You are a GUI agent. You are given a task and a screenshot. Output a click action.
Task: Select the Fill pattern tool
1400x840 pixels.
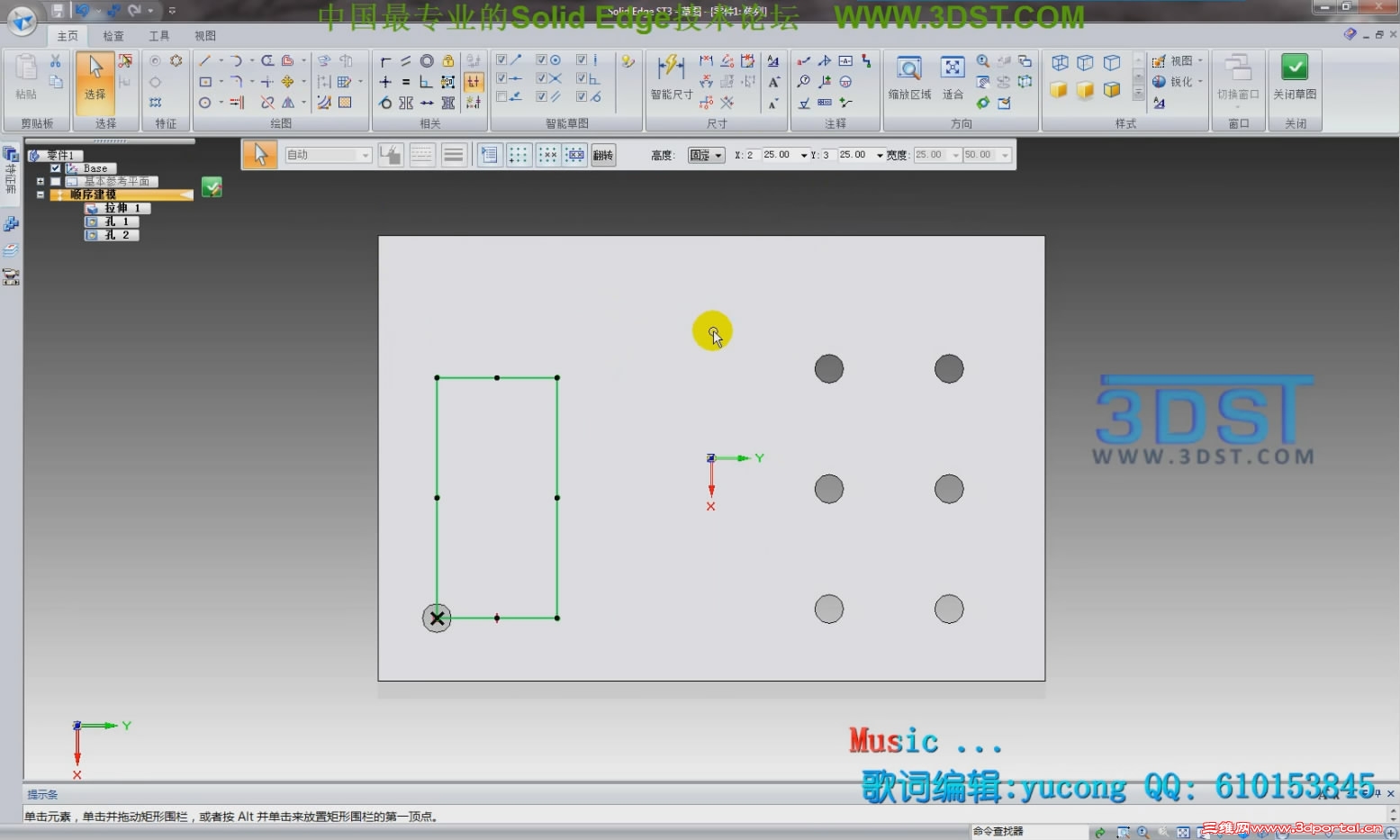[345, 103]
